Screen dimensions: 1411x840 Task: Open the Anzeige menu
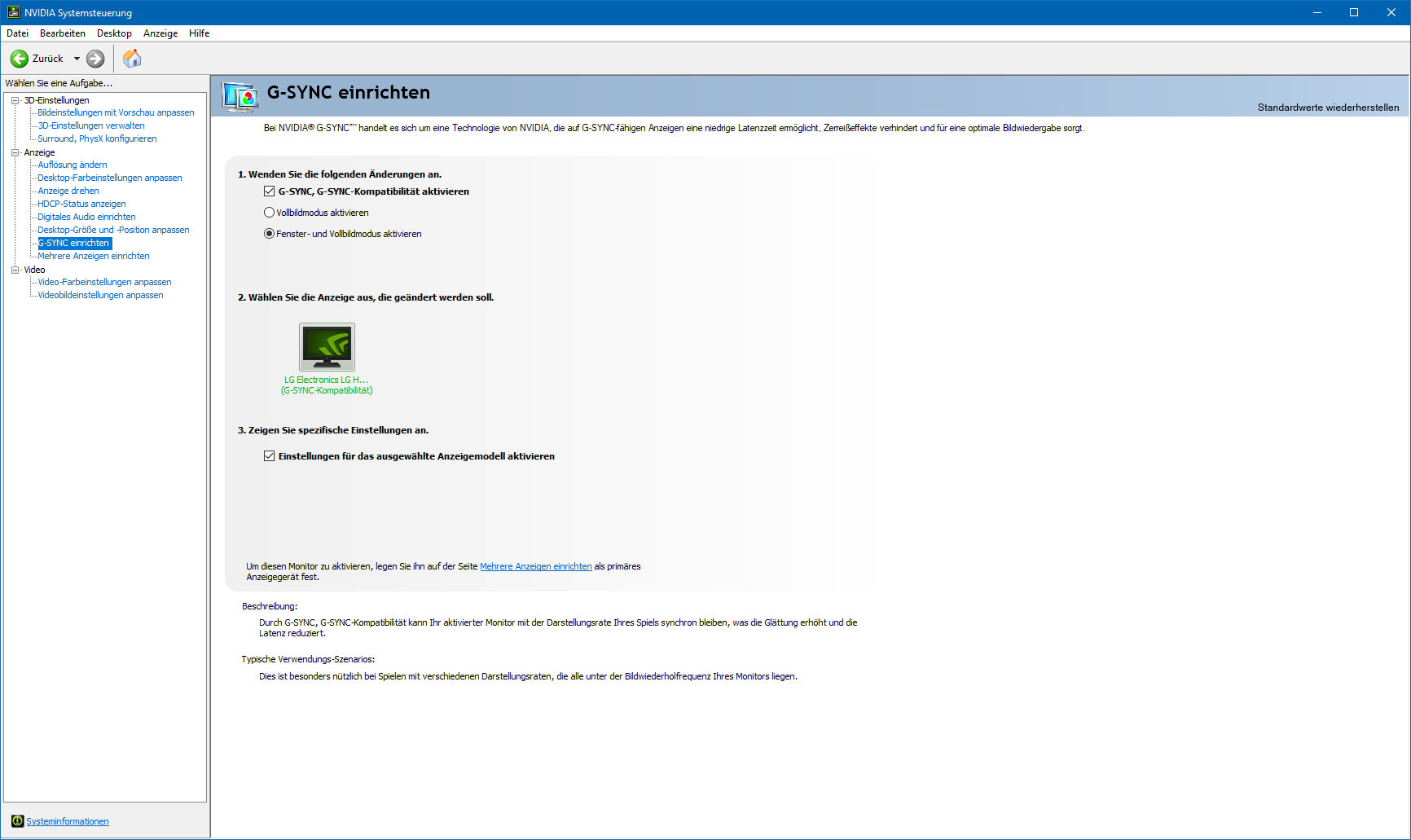click(x=160, y=33)
